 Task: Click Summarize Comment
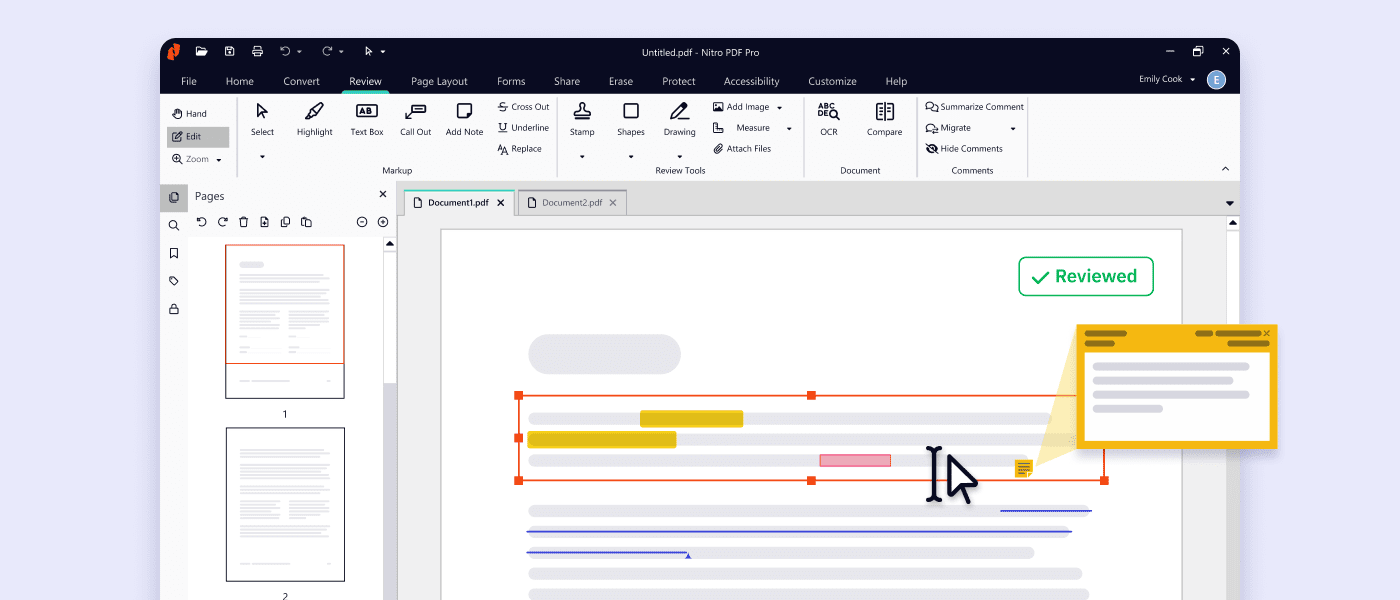tap(974, 106)
